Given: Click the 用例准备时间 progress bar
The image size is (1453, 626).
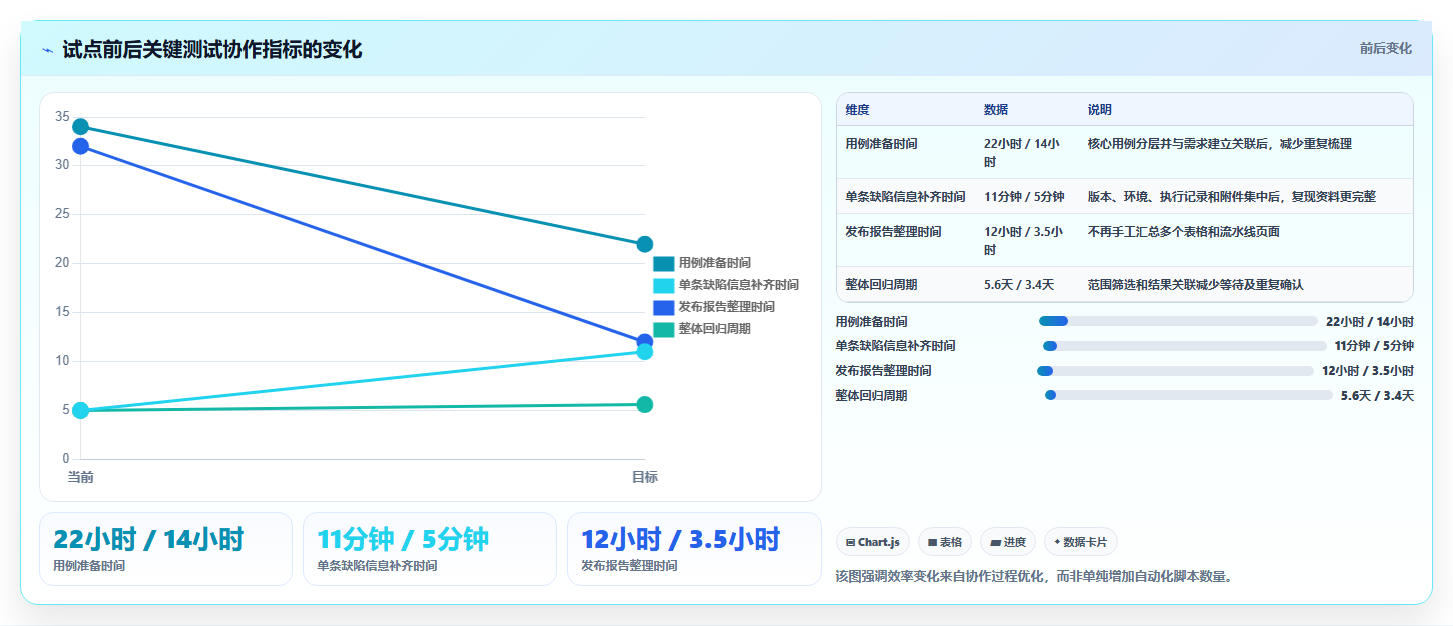Looking at the screenshot, I should tap(1178, 321).
